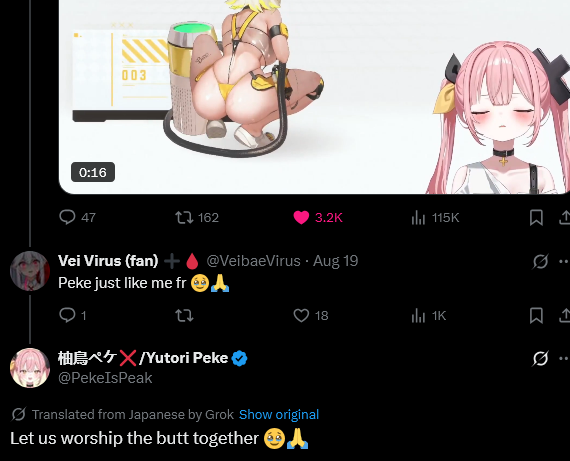
Task: Repost Vei Virus's reply
Action: pyautogui.click(x=184, y=315)
